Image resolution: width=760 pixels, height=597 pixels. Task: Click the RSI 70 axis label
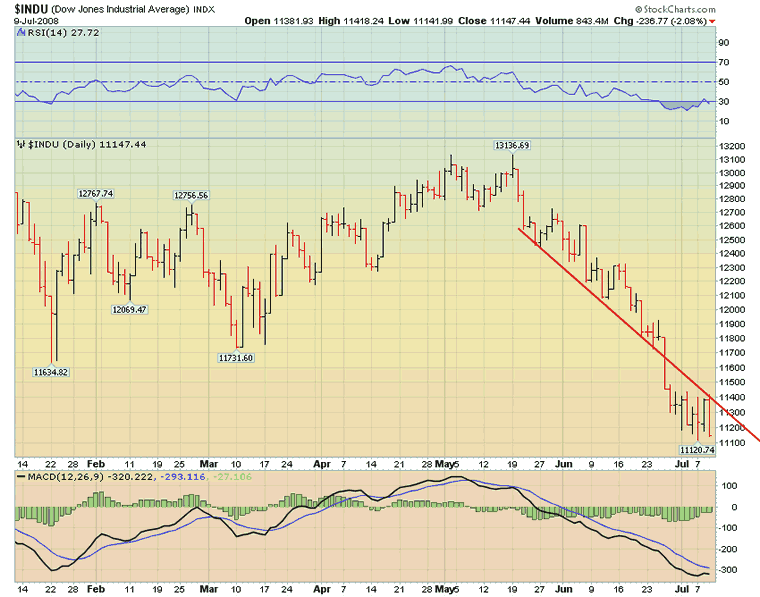[x=723, y=62]
